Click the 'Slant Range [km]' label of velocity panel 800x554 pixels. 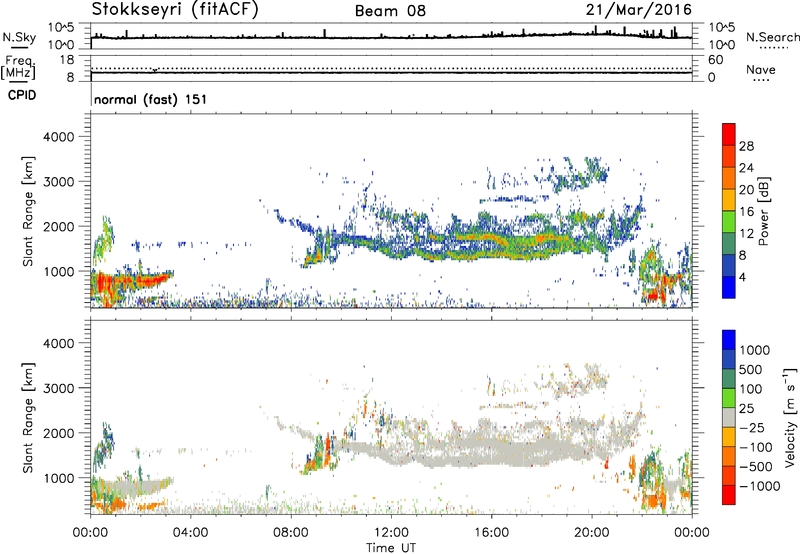click(x=28, y=418)
